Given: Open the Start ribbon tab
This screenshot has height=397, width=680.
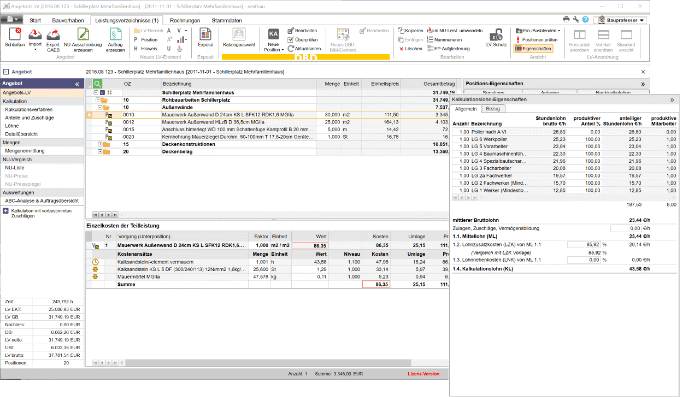Looking at the screenshot, I should pos(35,20).
